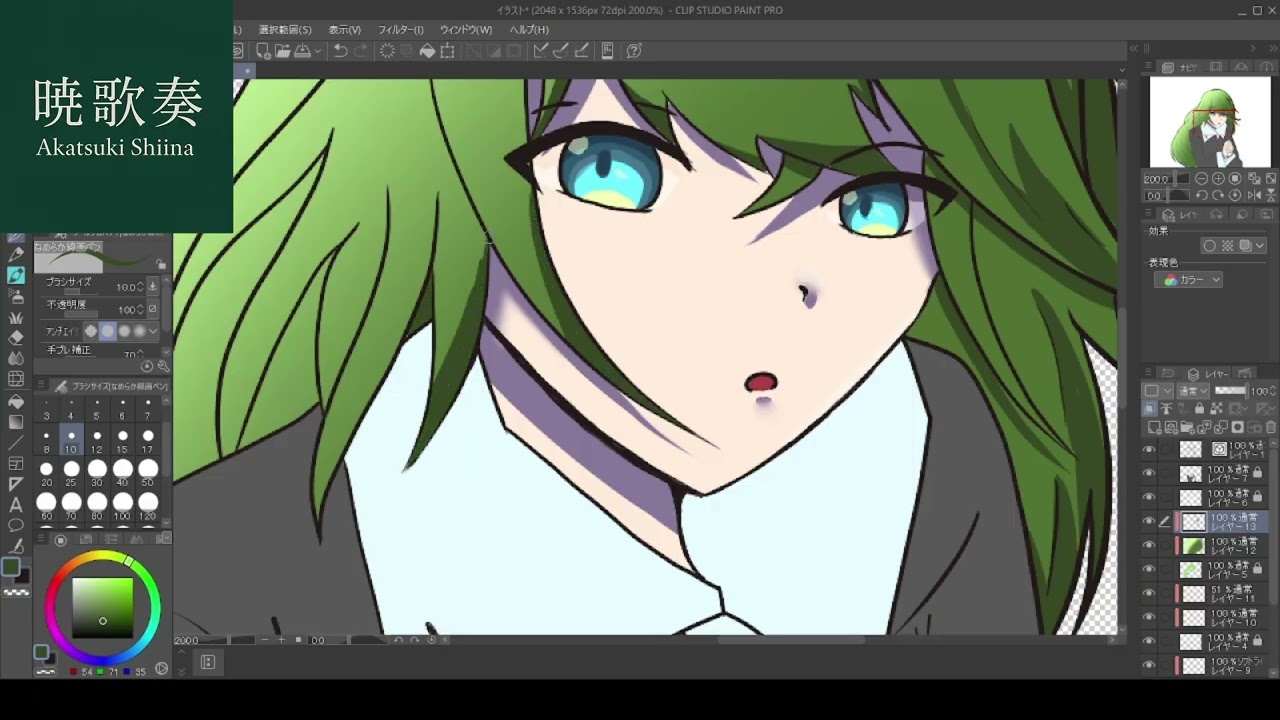Click the Undo button in command bar

341,51
